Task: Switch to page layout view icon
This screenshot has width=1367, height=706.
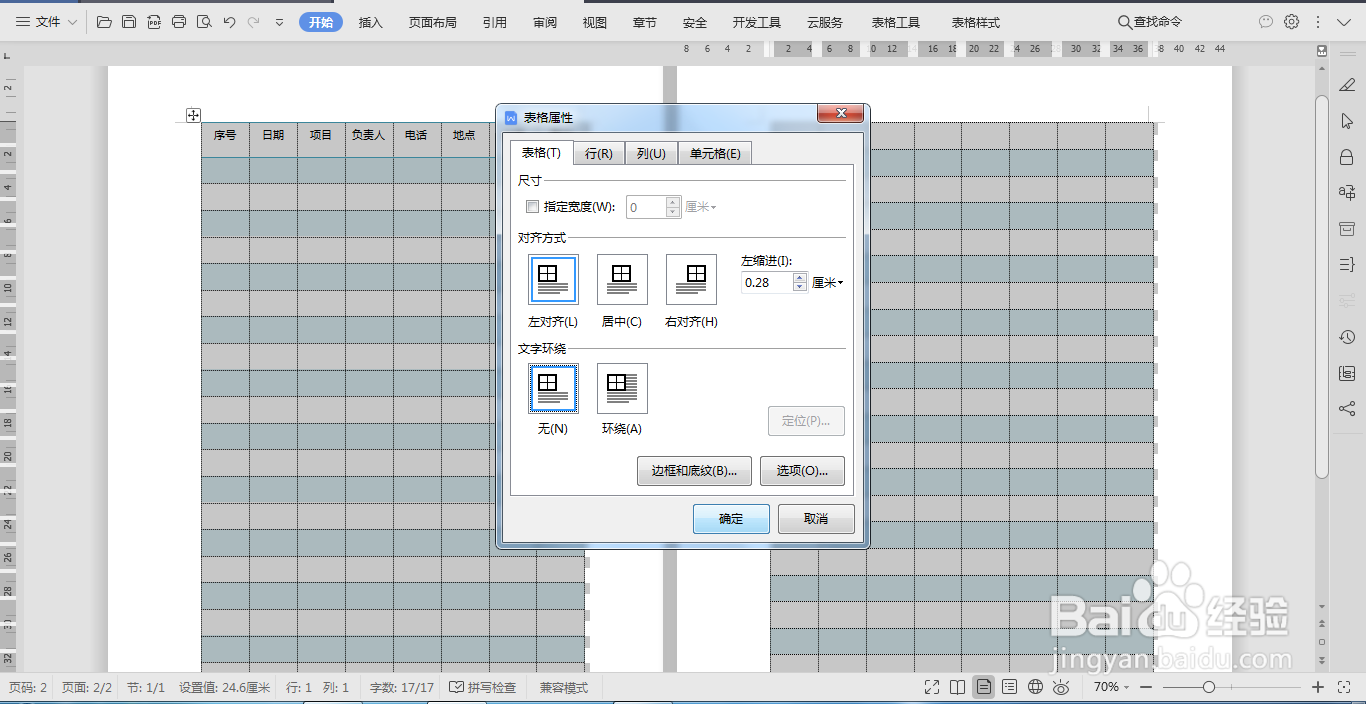Action: 985,687
